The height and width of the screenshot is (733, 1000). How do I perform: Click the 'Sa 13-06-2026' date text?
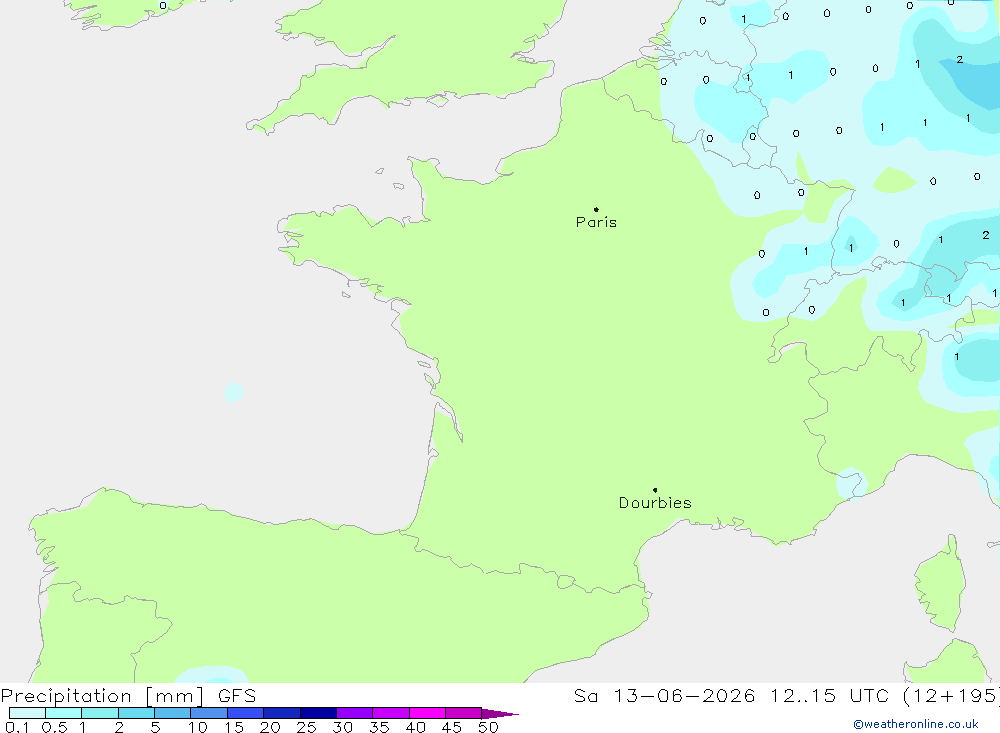[x=664, y=696]
